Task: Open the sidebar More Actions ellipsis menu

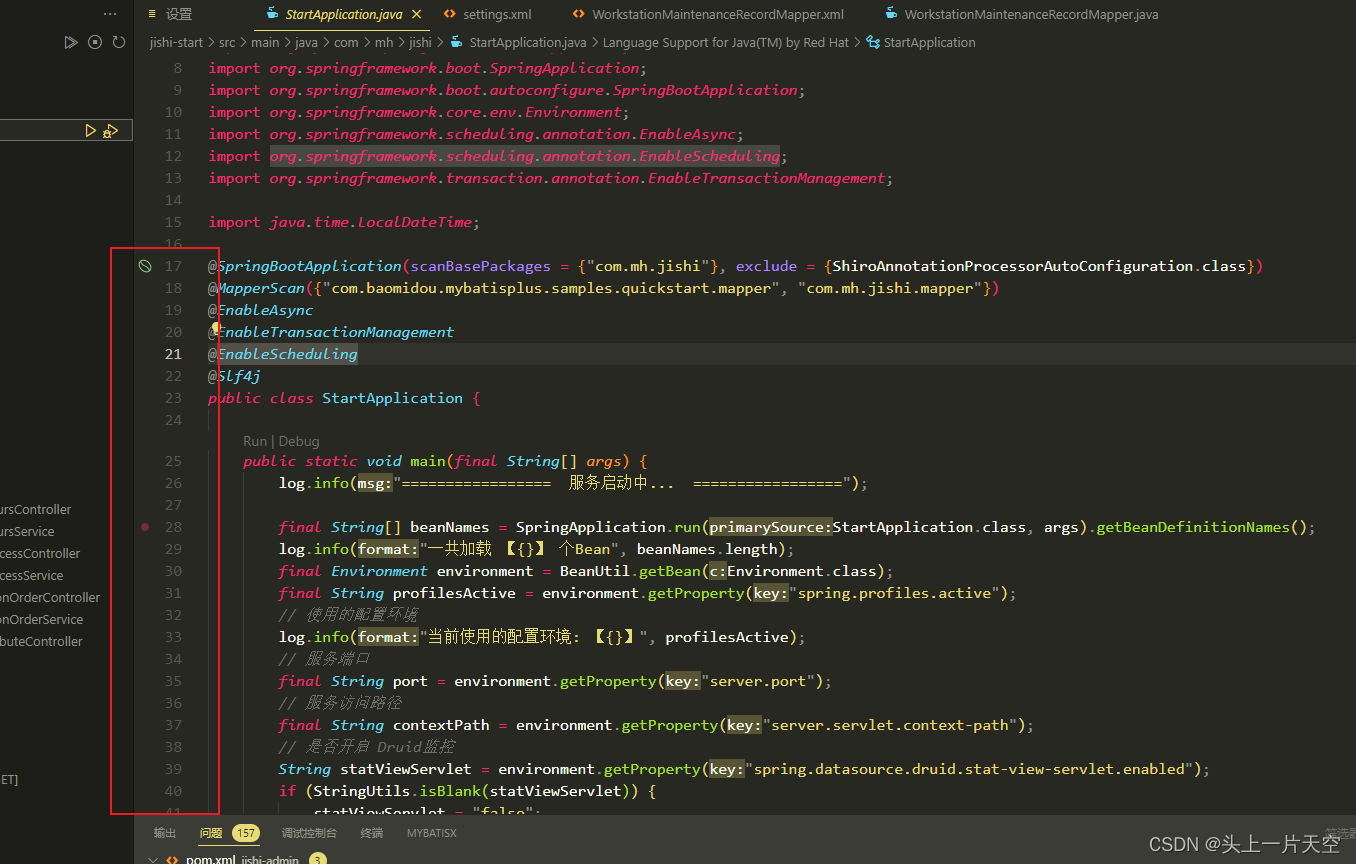Action: click(110, 14)
